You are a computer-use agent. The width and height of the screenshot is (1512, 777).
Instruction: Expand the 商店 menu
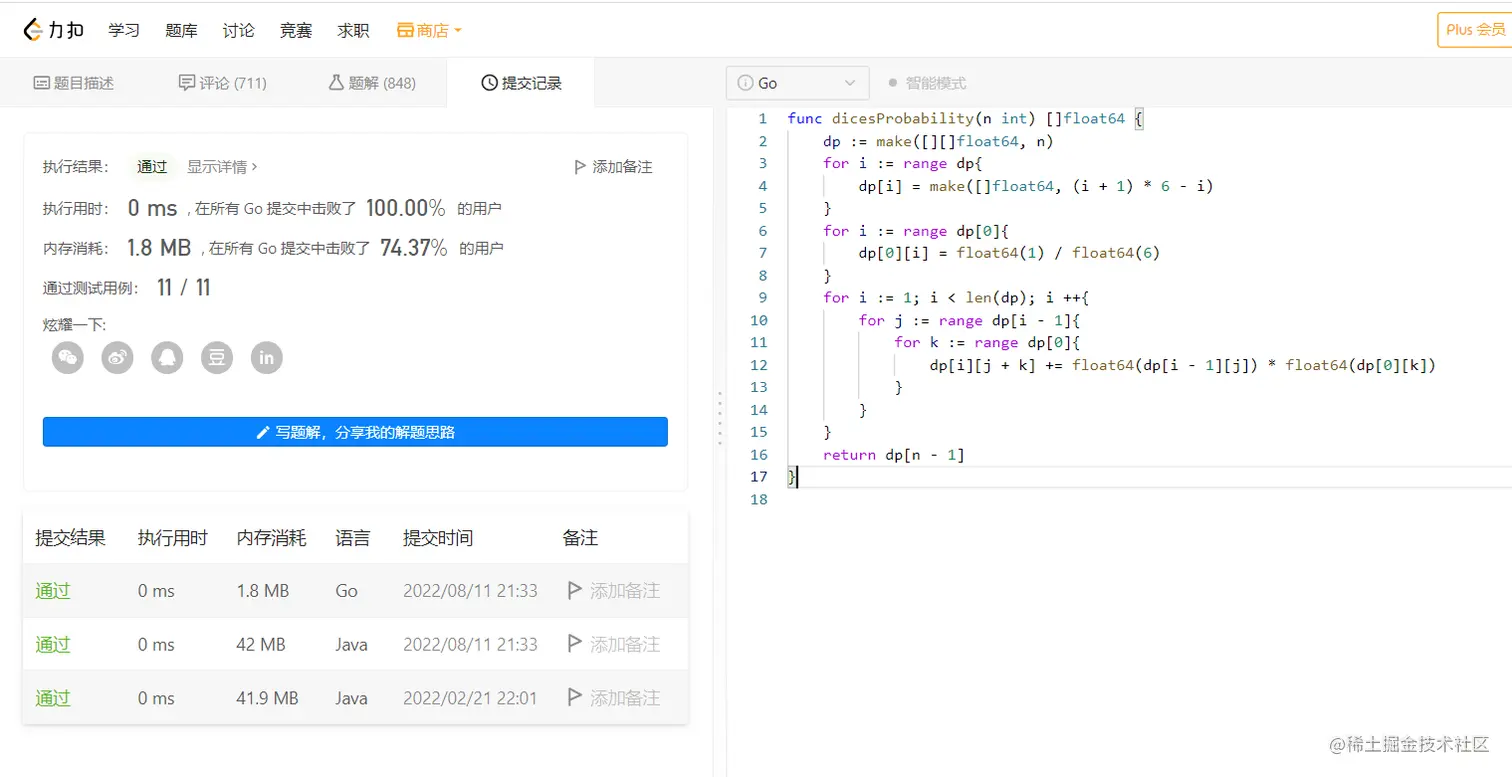click(x=429, y=30)
